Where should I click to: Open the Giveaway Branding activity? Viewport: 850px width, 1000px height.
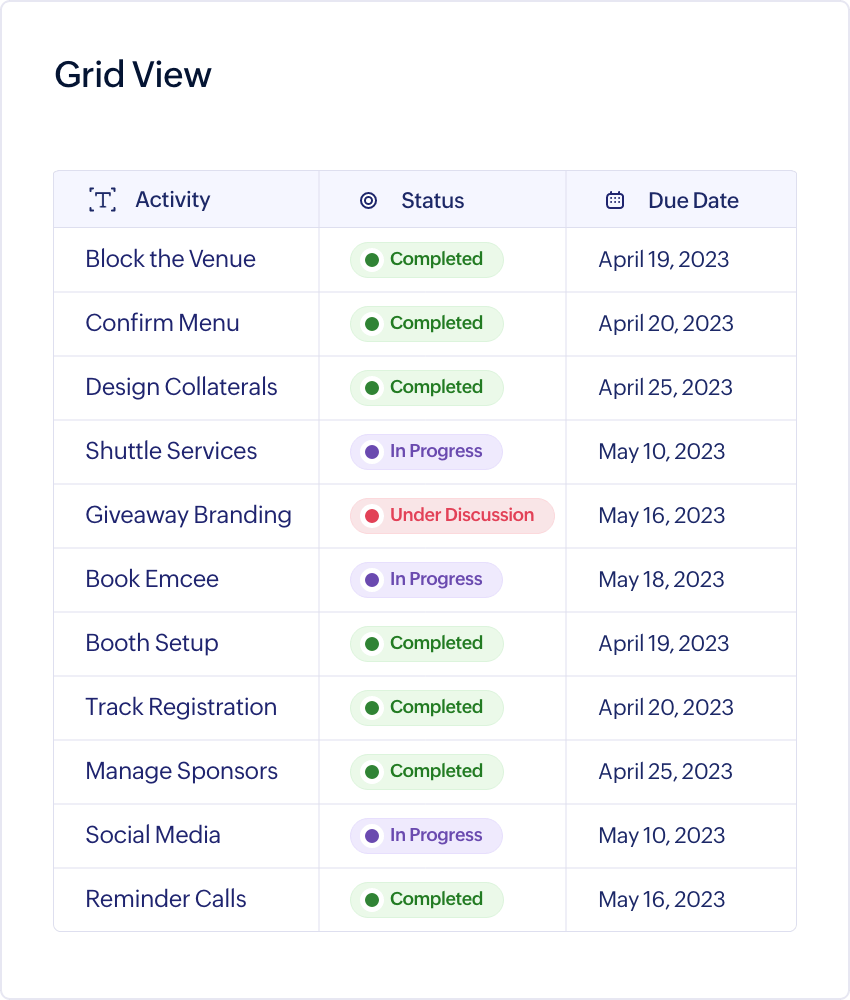pyautogui.click(x=188, y=515)
